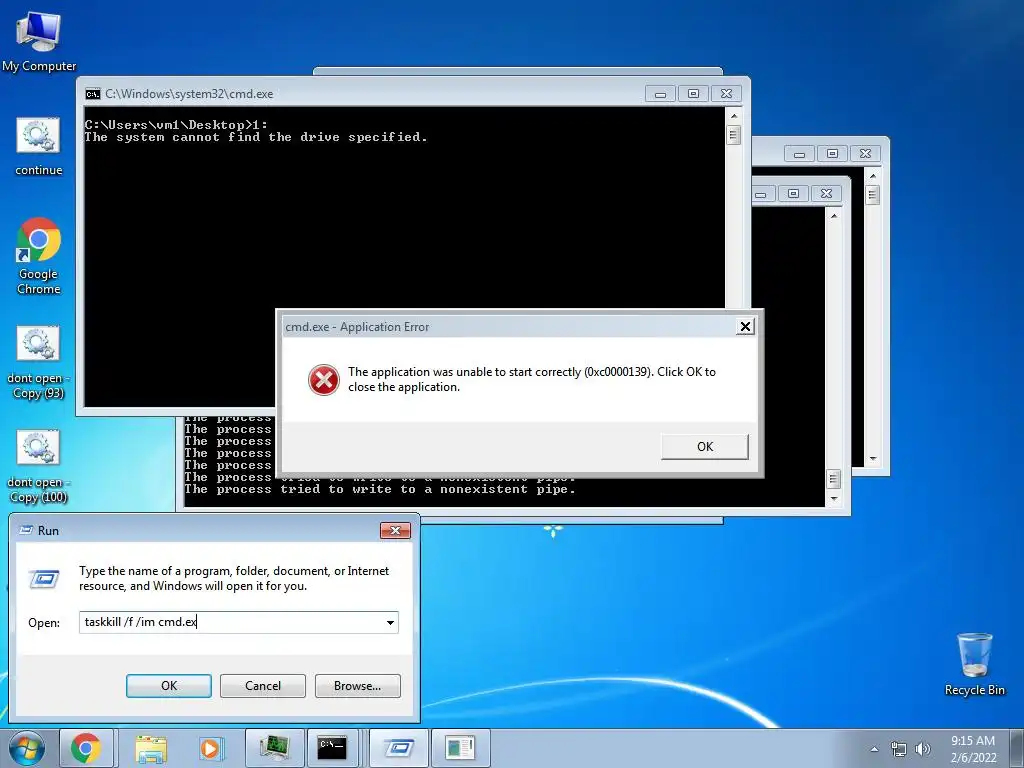Maximize the front cmd.exe window
Screen dimensions: 1024x768
point(693,94)
